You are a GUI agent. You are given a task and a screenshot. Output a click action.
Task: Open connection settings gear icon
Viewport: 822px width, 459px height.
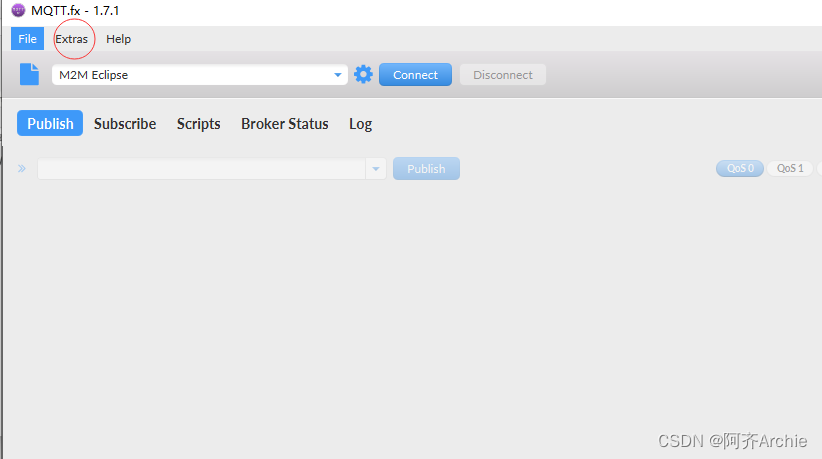pos(363,74)
